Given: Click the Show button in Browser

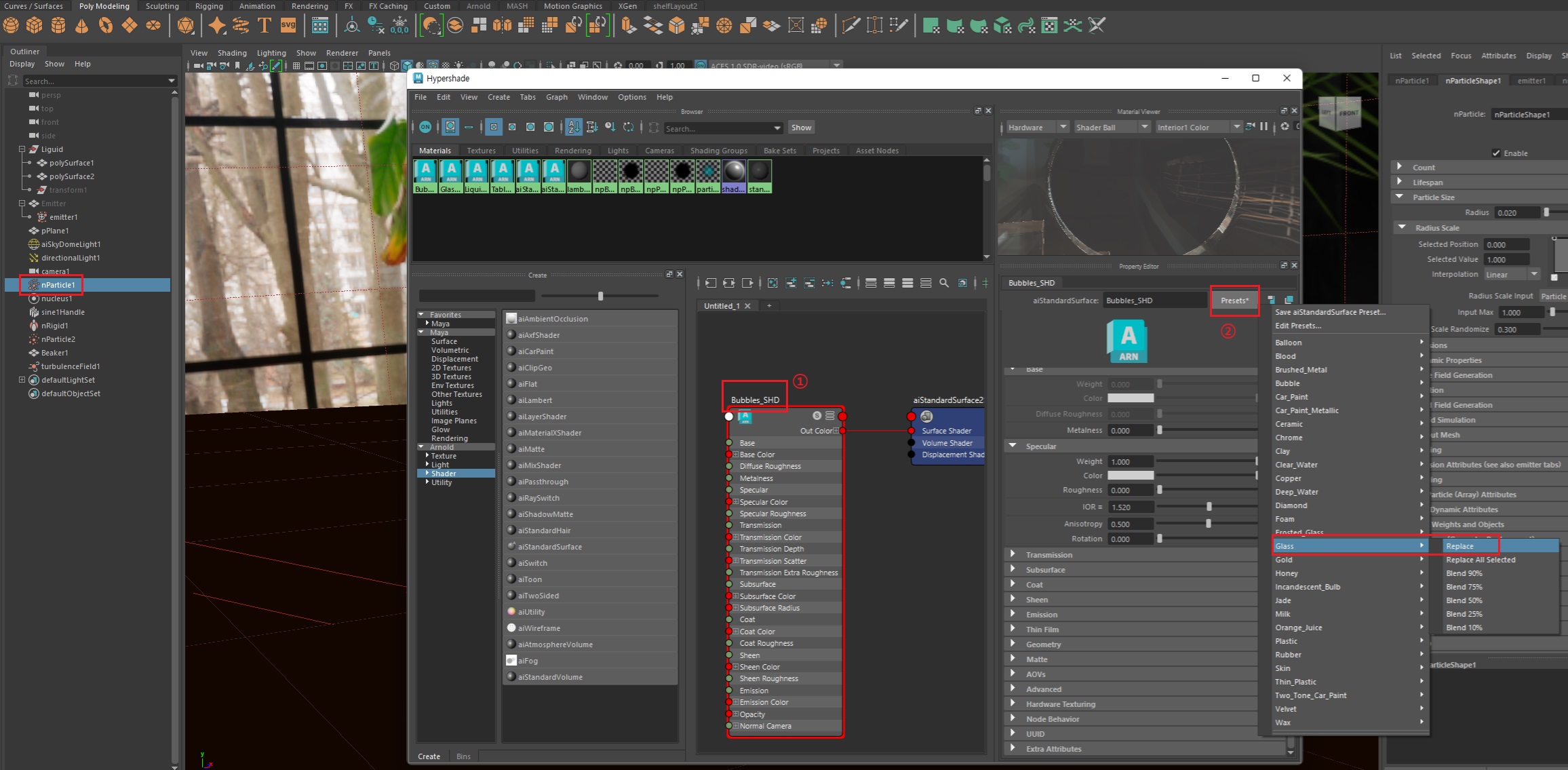Looking at the screenshot, I should pyautogui.click(x=801, y=128).
